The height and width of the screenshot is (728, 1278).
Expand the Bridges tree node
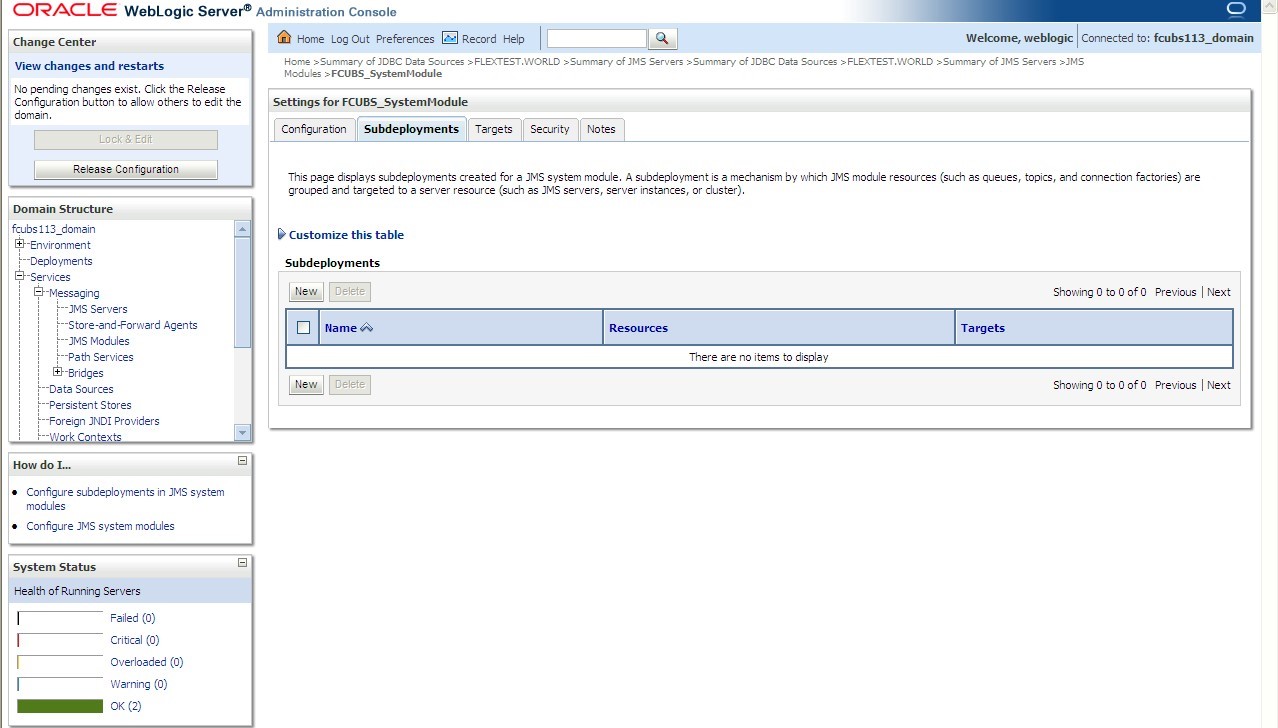pyautogui.click(x=58, y=372)
